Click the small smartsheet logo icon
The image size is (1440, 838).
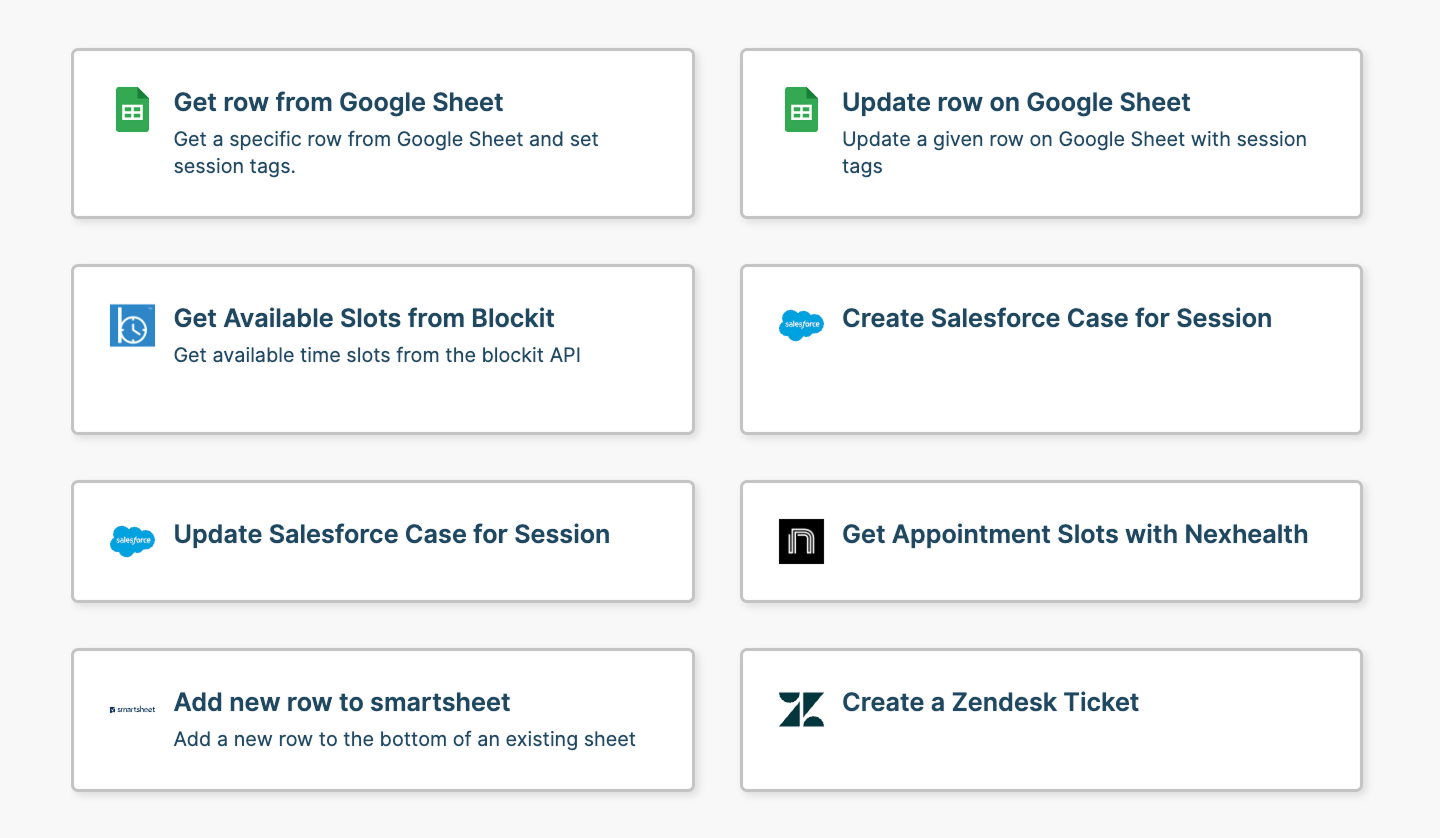click(x=132, y=709)
